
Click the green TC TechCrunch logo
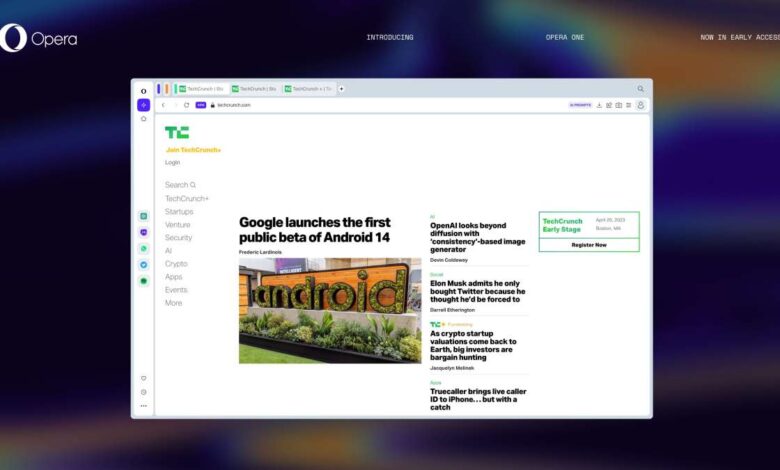[x=177, y=132]
